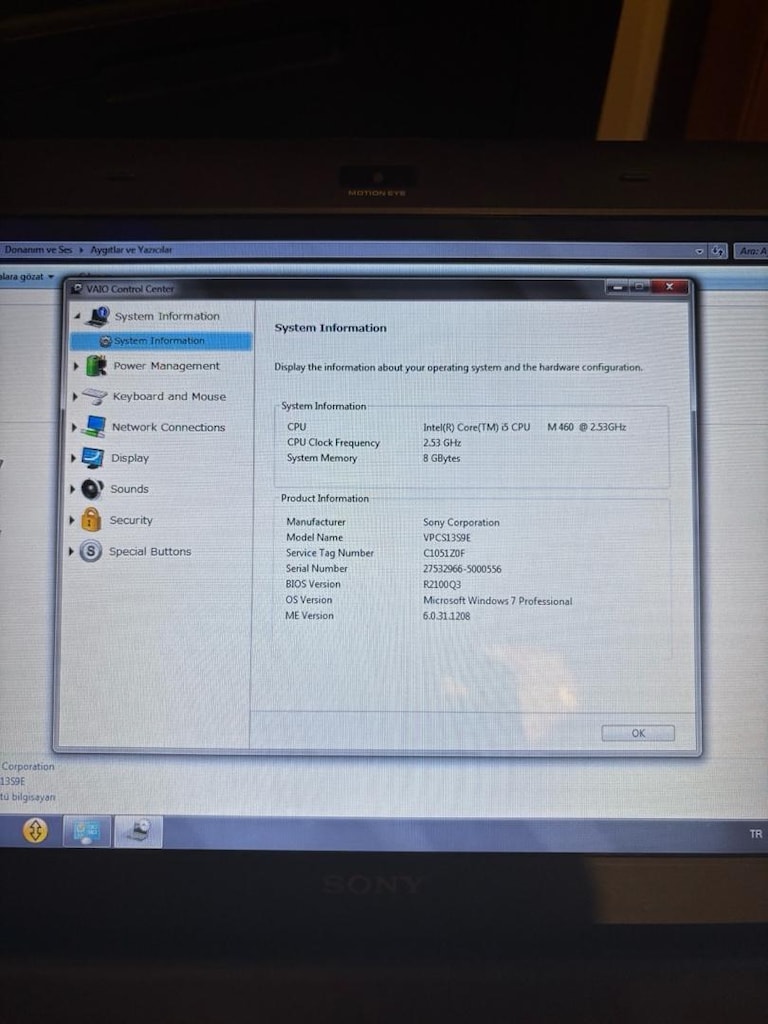Click the Display monitor icon

(93, 458)
